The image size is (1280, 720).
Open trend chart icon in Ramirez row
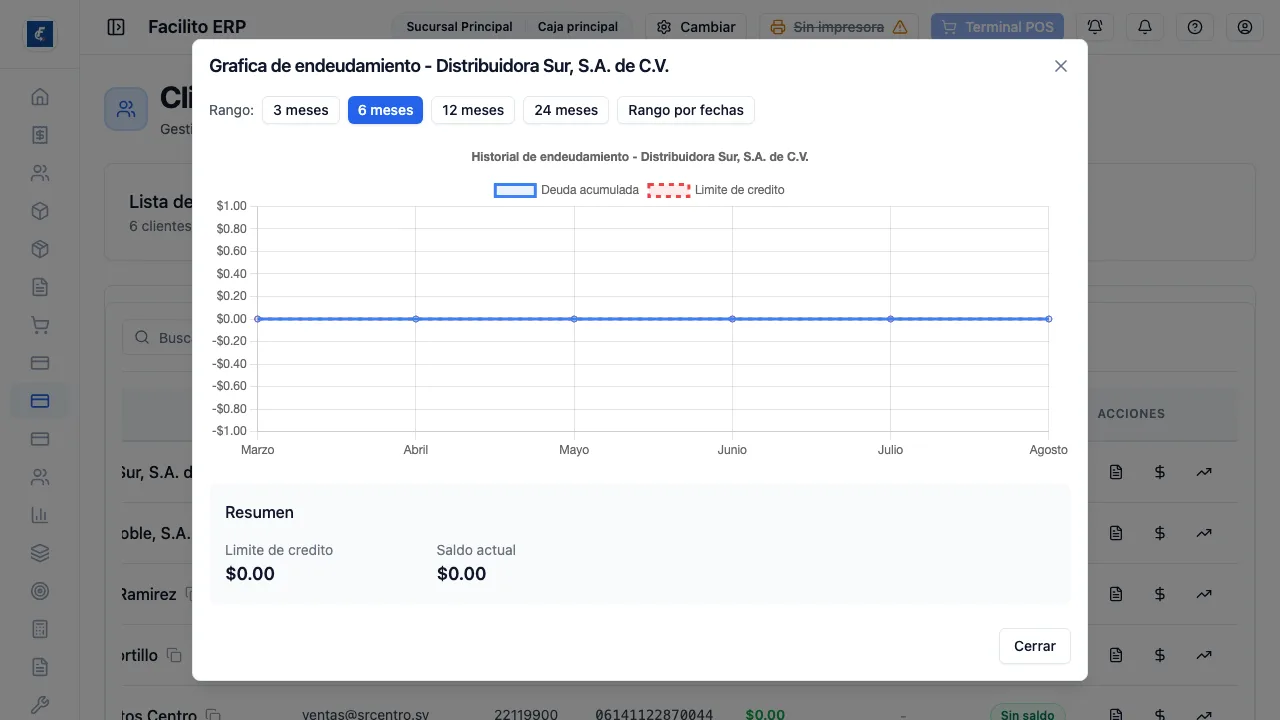tap(1204, 594)
